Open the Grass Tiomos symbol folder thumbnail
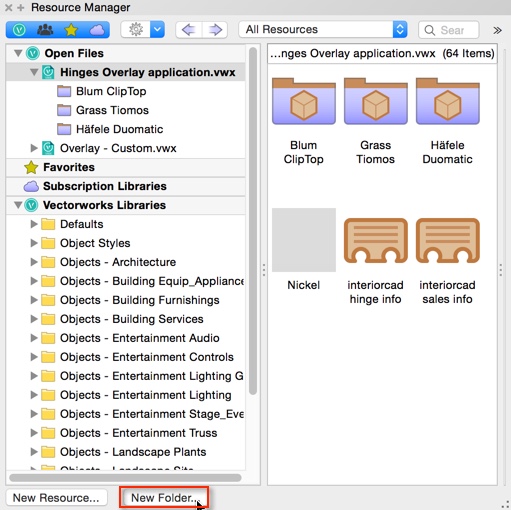The width and height of the screenshot is (511, 510). [376, 102]
